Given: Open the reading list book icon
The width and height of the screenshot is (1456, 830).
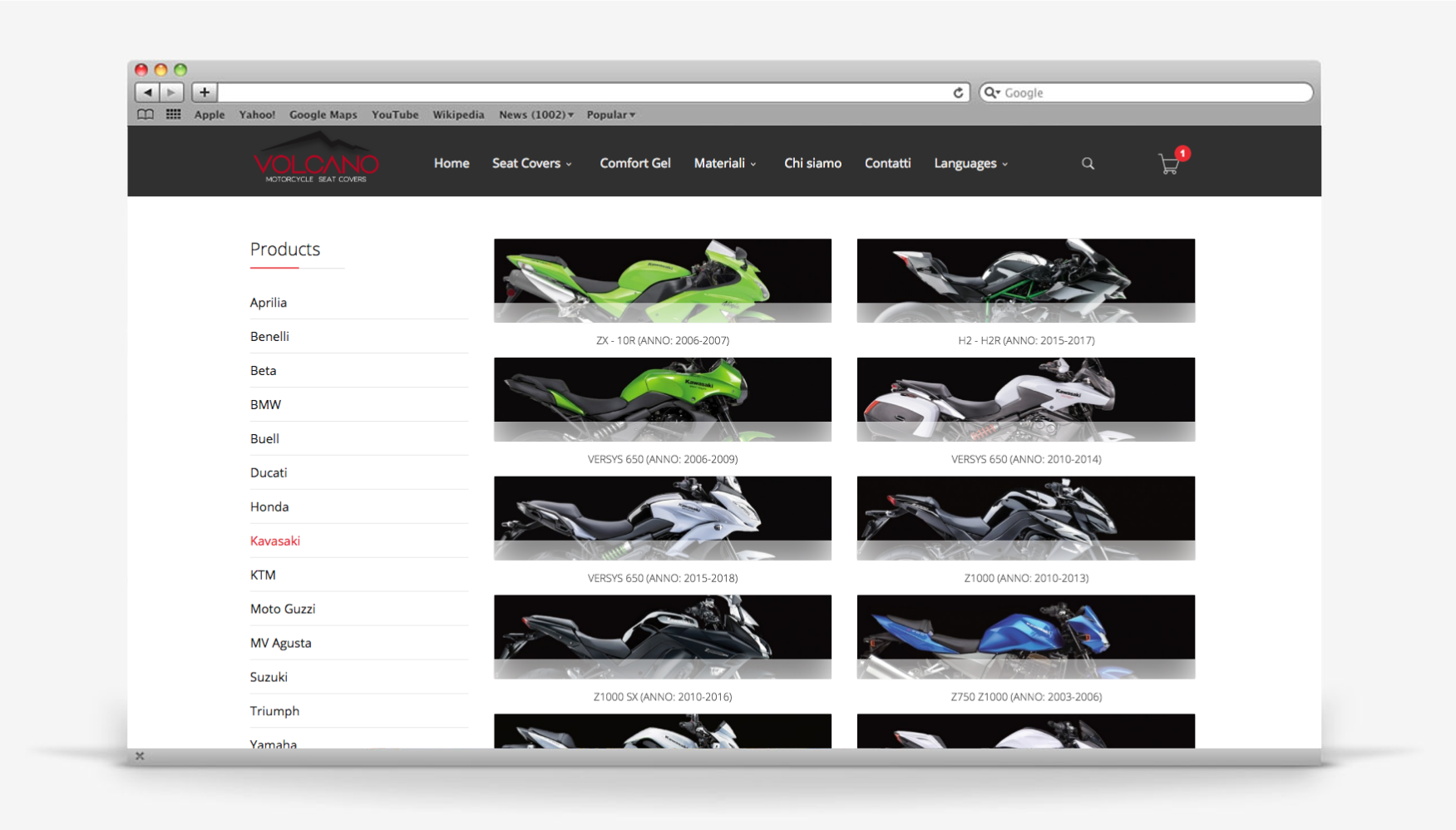Looking at the screenshot, I should 146,115.
